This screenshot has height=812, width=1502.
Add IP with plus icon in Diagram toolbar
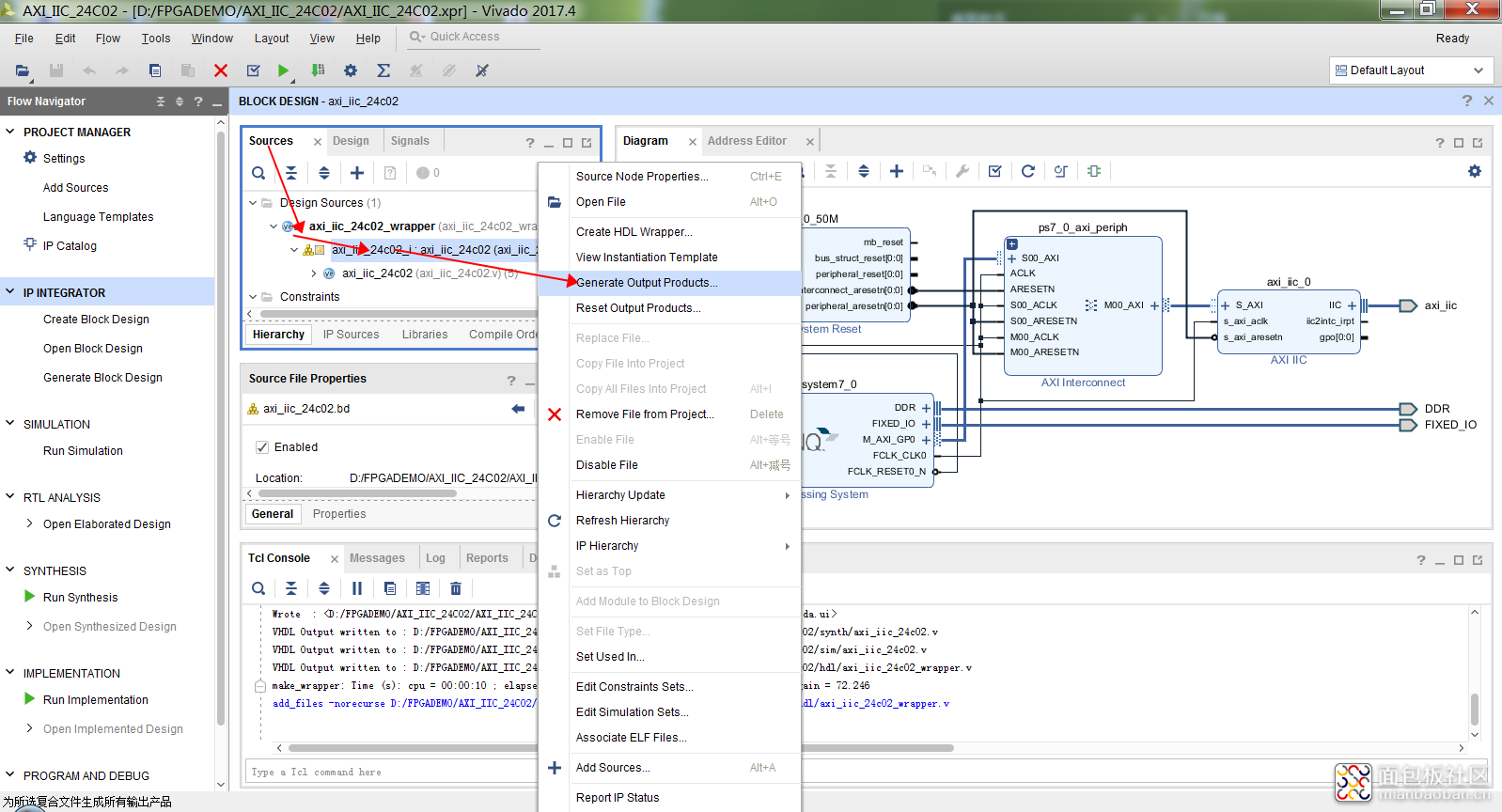click(897, 171)
